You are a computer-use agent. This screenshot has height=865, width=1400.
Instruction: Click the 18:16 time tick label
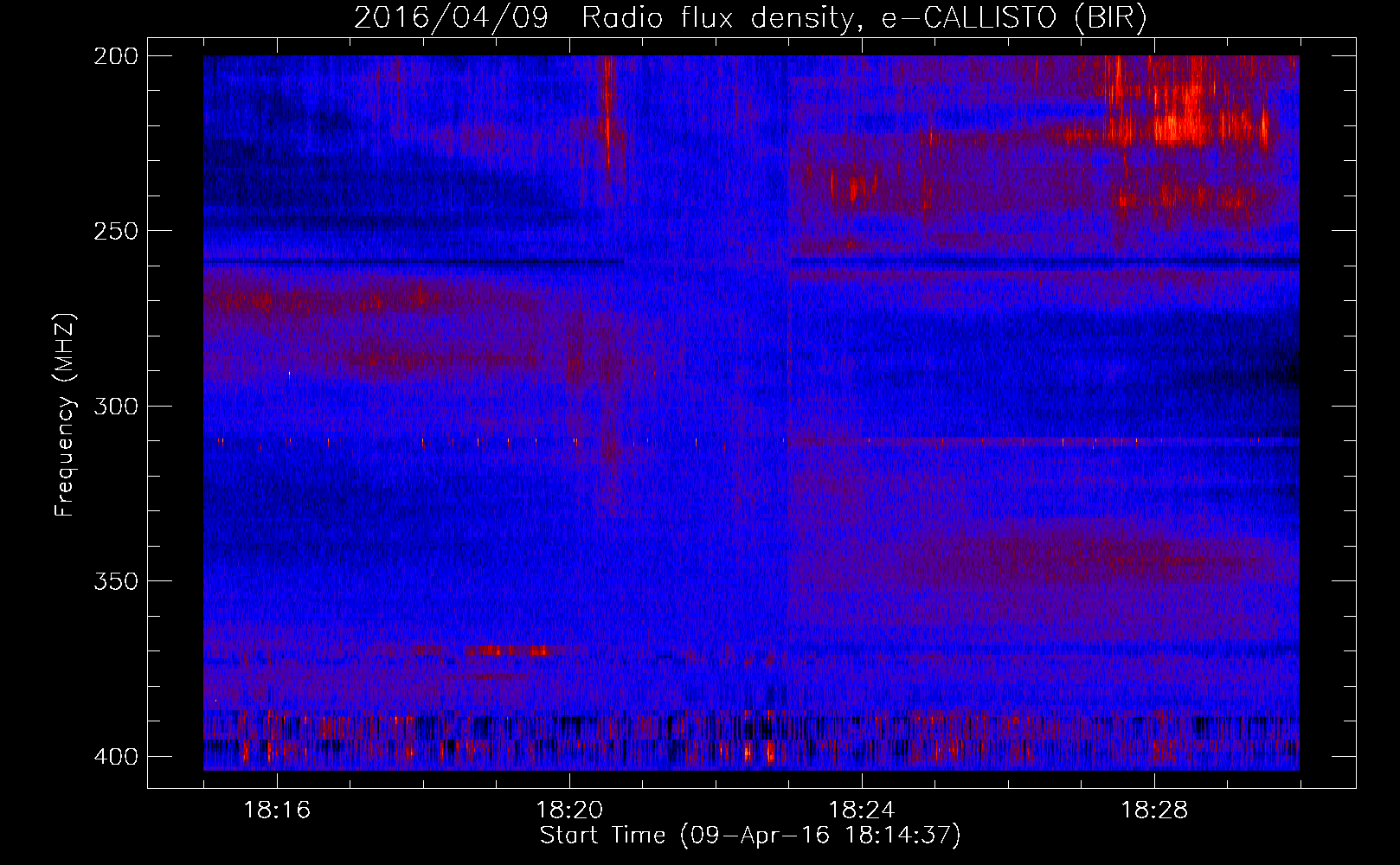[277, 811]
